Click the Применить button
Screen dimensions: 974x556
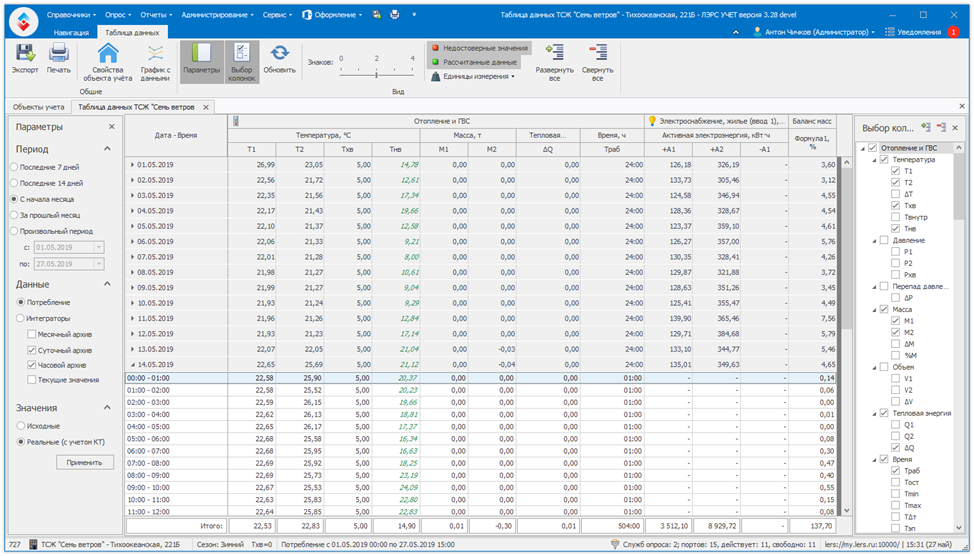click(84, 462)
